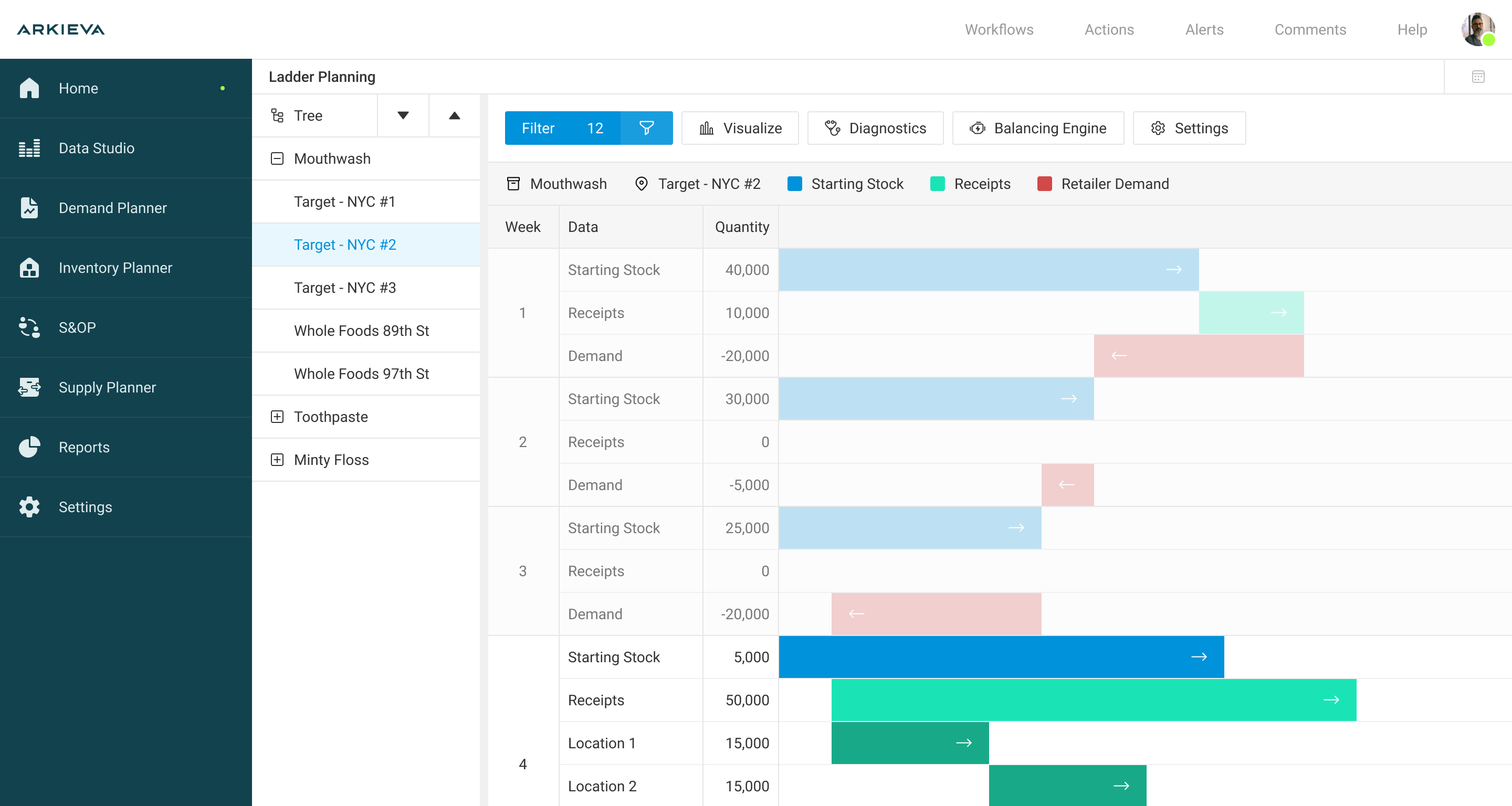Expand the Minty Floss tree node
Viewport: 1512px width, 806px height.
277,460
